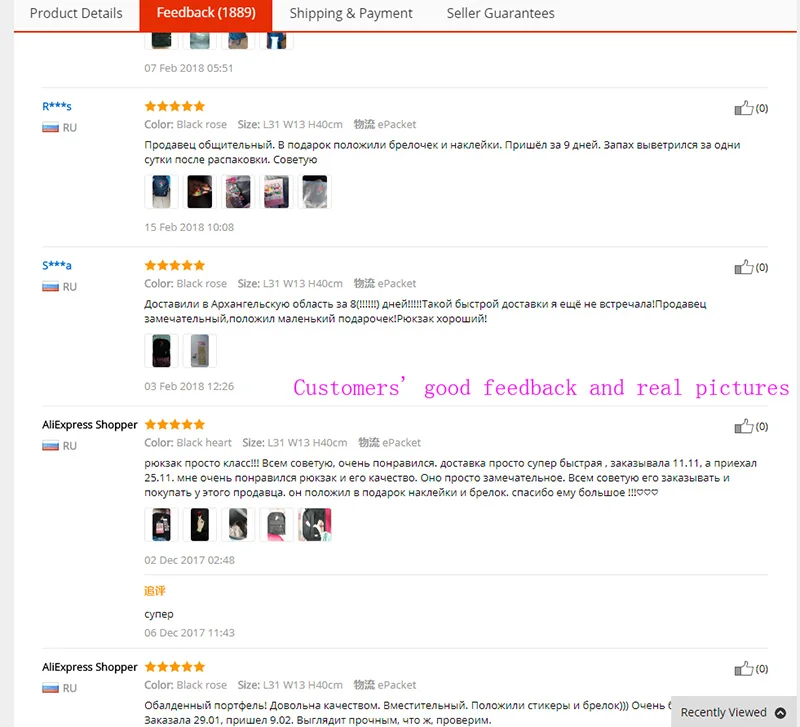Open first photo in Black heart review

pyautogui.click(x=161, y=524)
